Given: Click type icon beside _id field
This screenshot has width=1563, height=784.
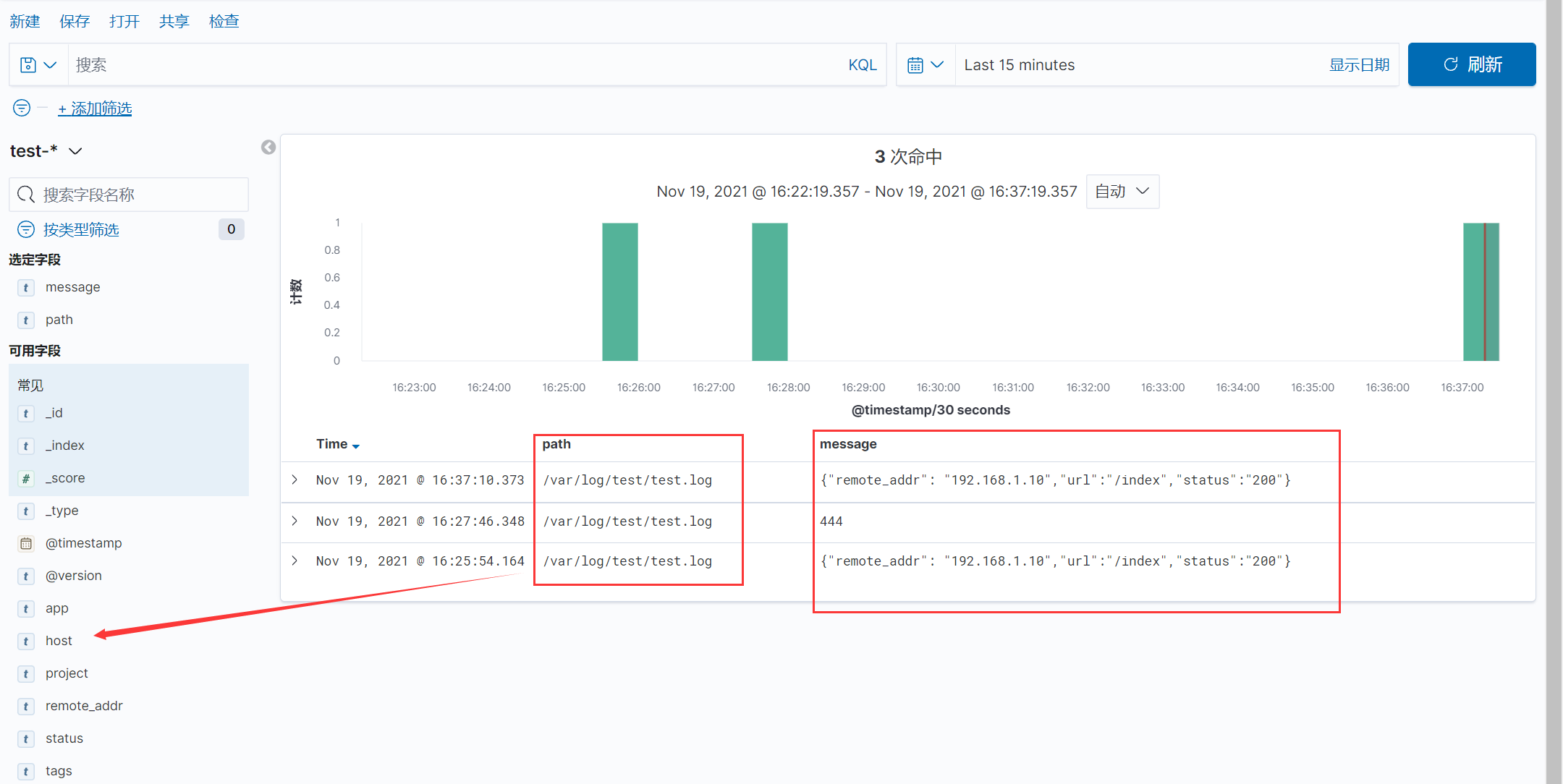Looking at the screenshot, I should 26,414.
